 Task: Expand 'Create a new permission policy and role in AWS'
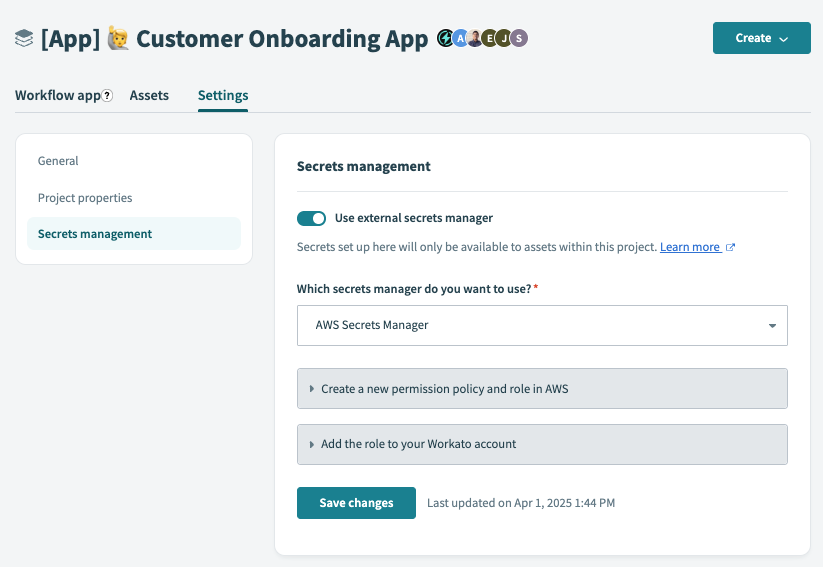(542, 388)
